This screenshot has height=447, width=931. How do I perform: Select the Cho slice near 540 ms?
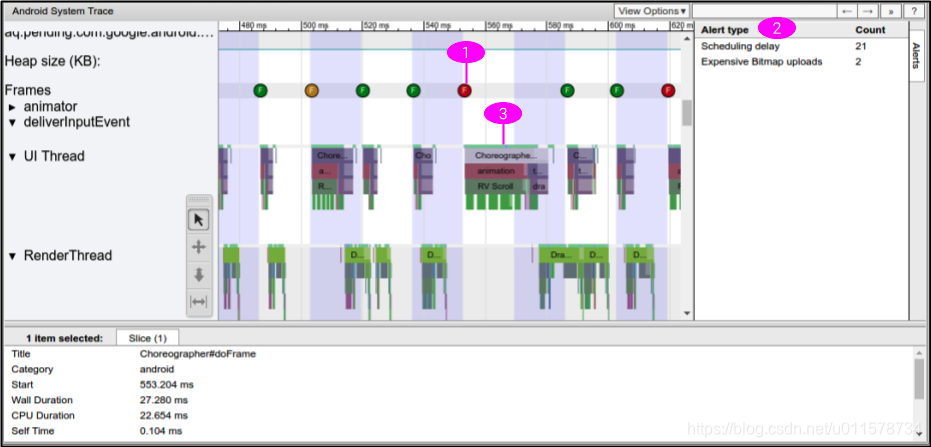423,156
